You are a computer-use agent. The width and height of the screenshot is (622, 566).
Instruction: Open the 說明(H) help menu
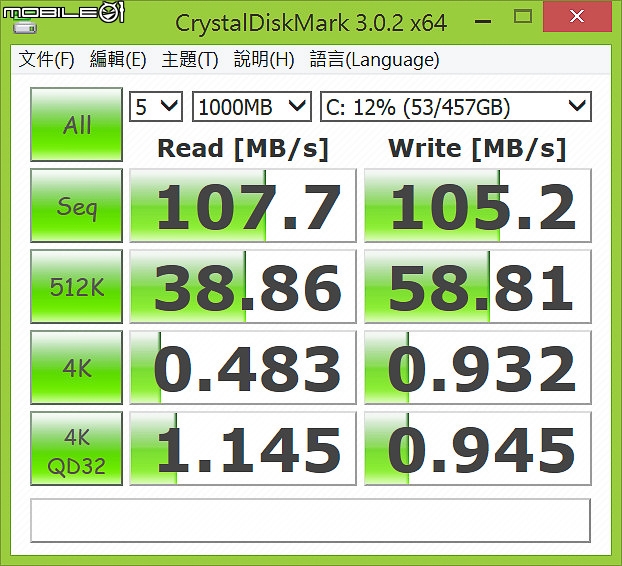coord(264,59)
